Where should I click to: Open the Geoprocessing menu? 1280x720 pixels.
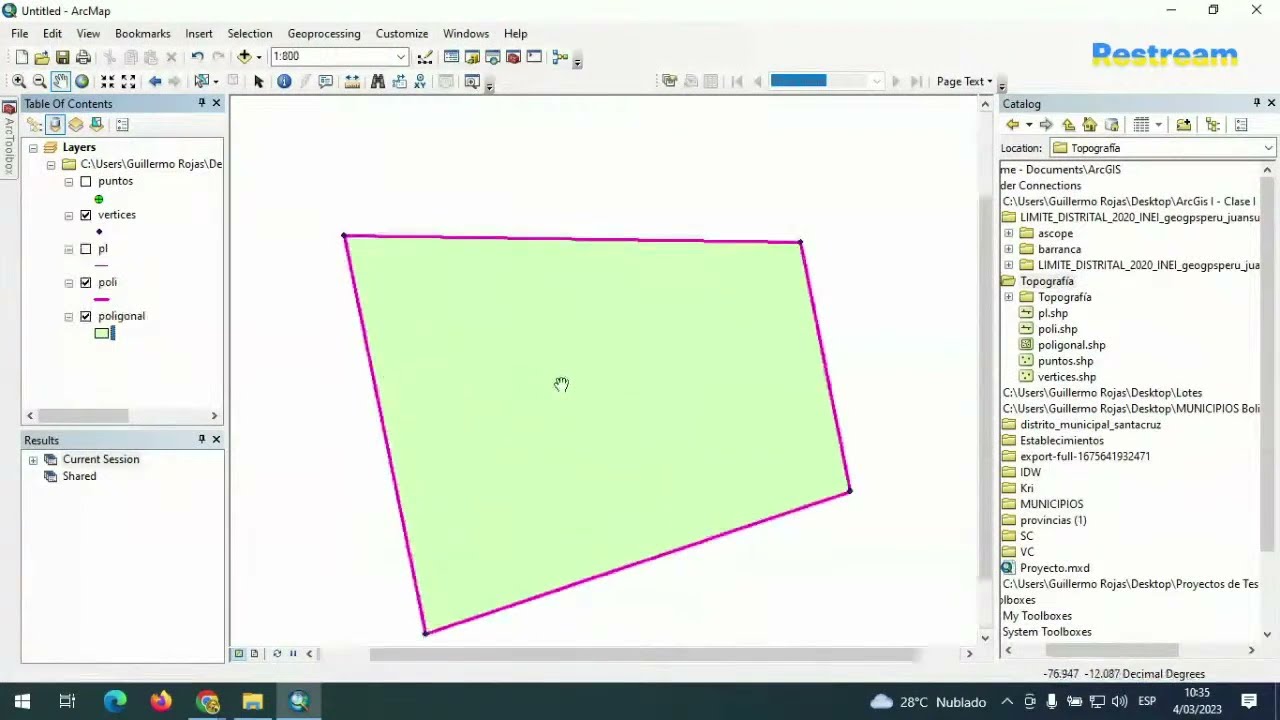[x=324, y=33]
